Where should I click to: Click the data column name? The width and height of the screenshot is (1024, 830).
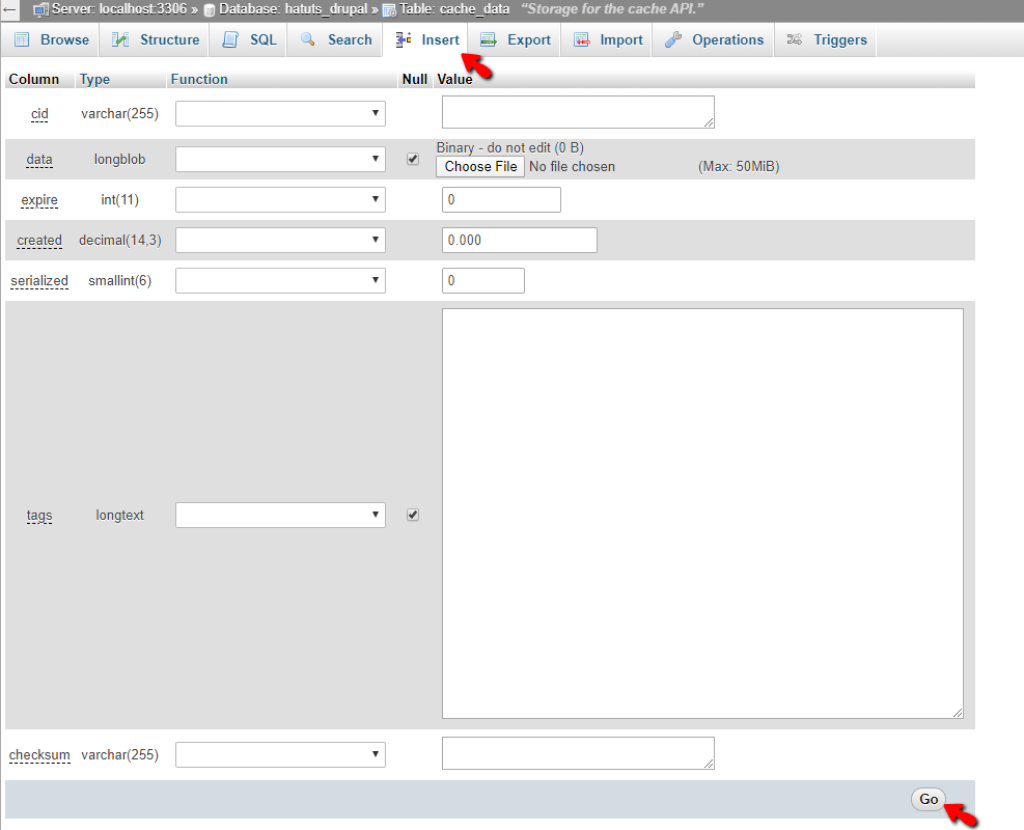pos(39,159)
